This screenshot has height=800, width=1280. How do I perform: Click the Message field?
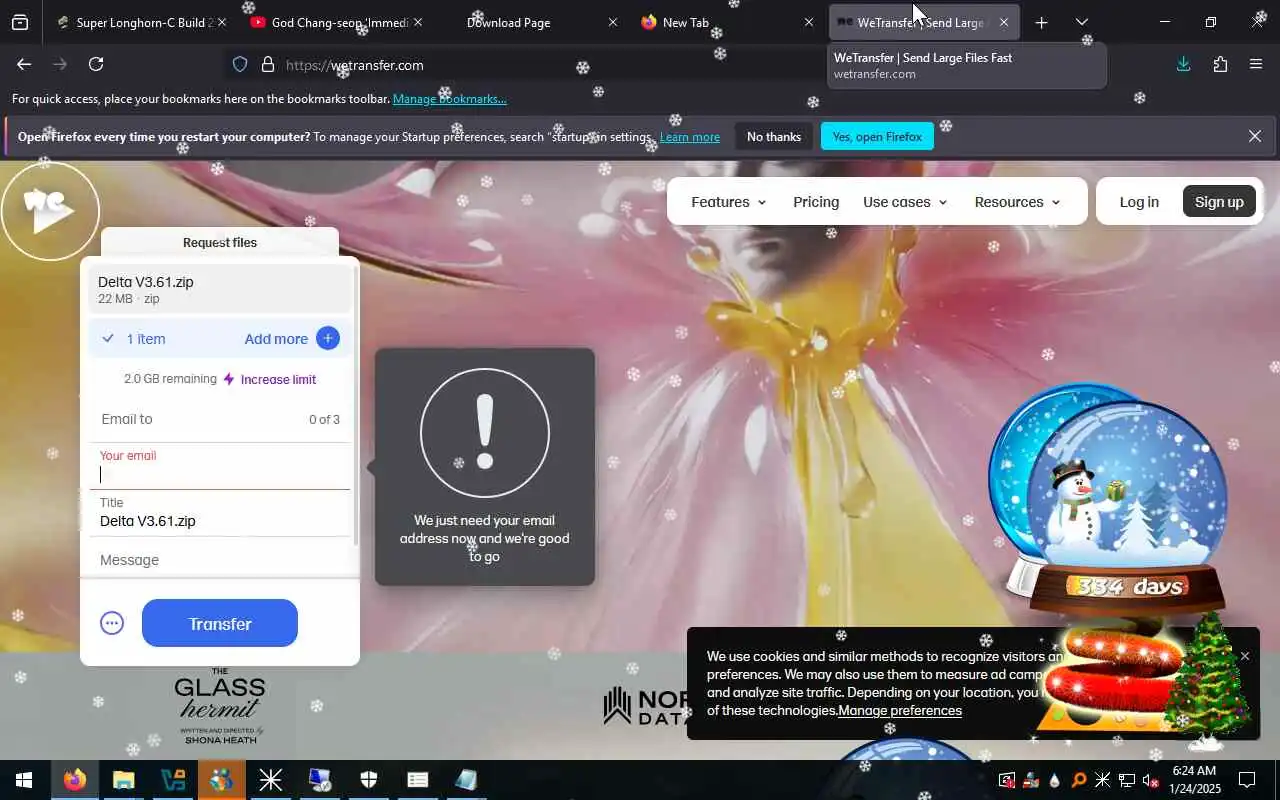[x=220, y=560]
